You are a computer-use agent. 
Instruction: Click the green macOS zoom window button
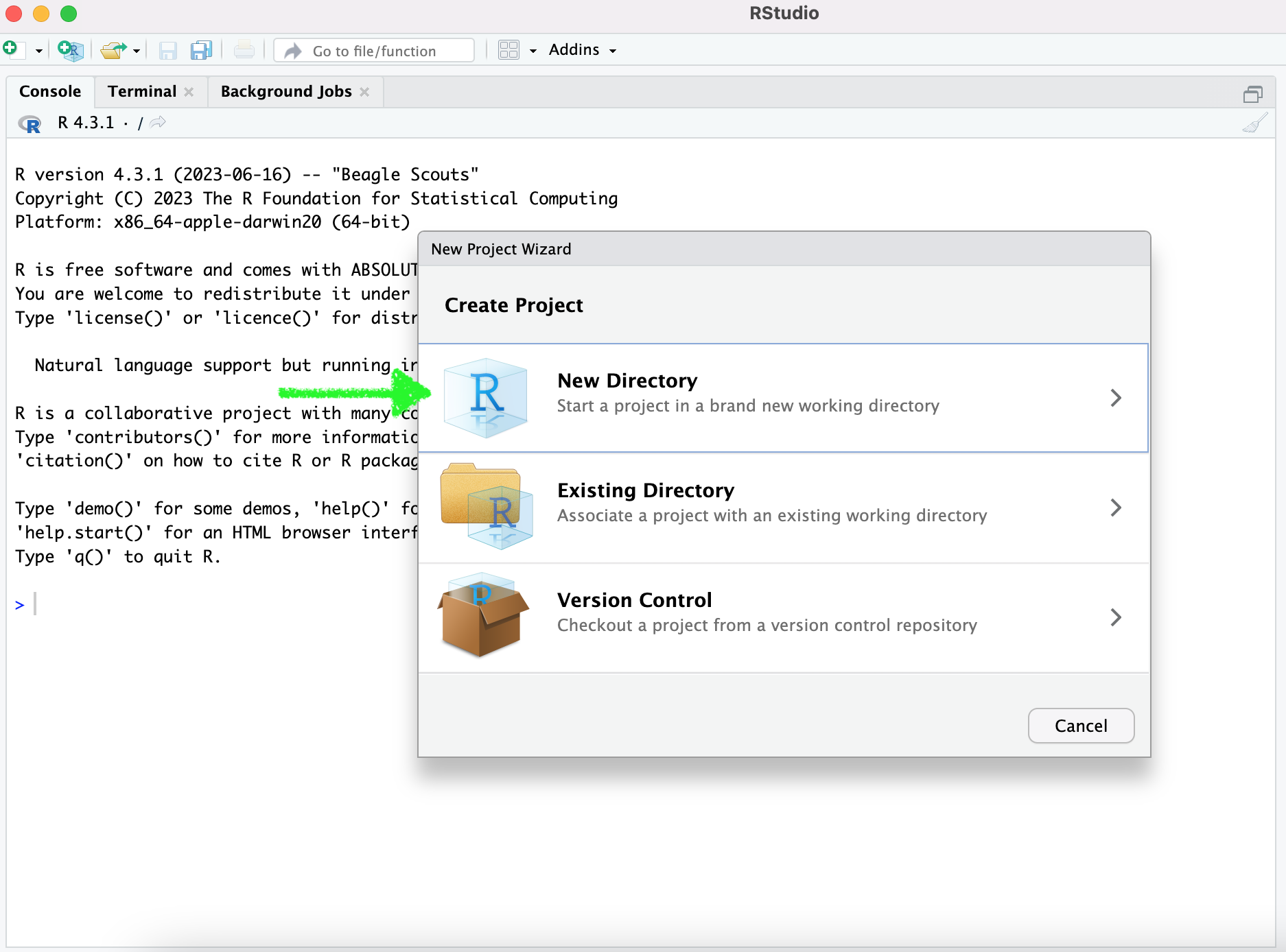point(69,13)
